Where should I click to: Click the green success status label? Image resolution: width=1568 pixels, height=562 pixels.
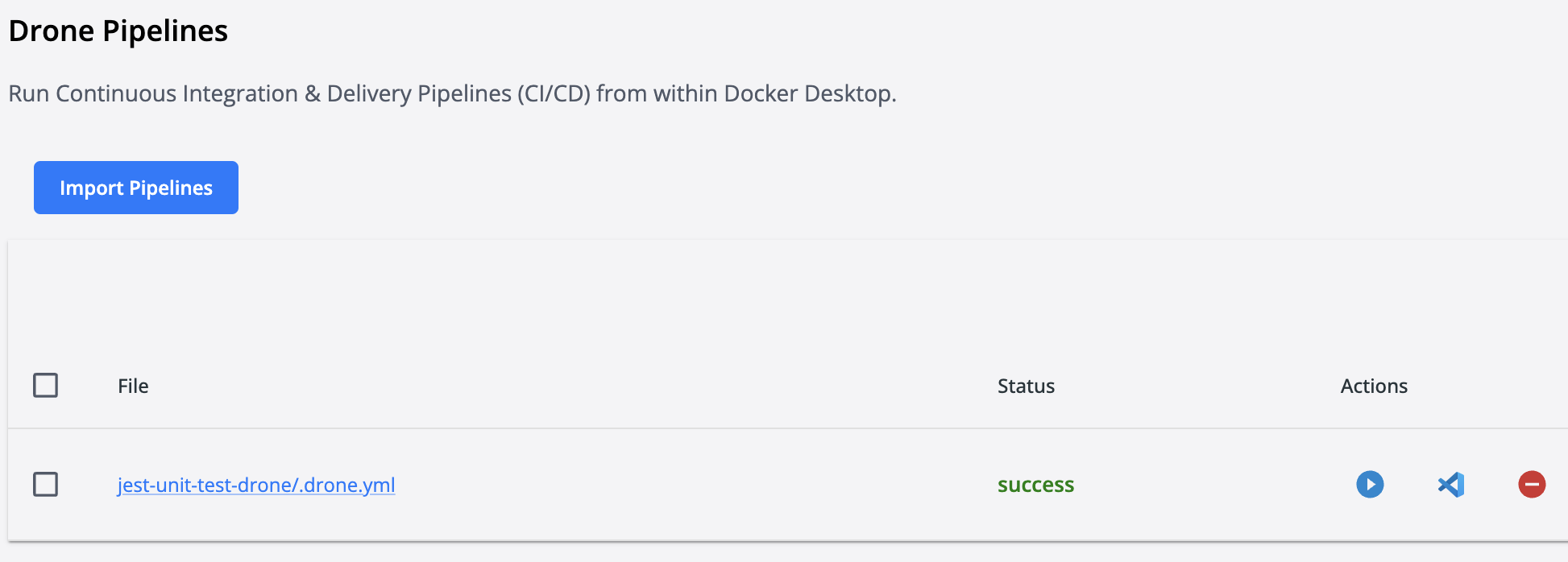pos(1035,485)
